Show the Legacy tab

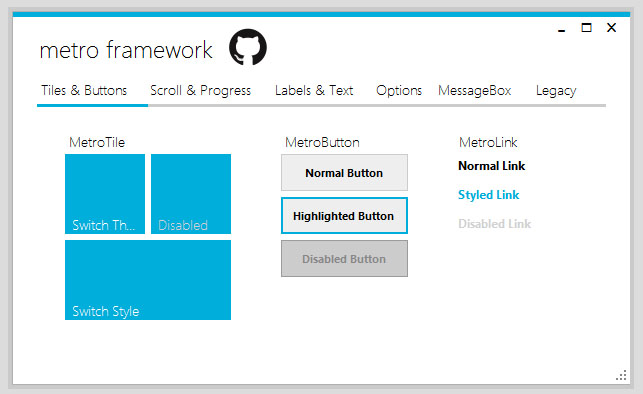point(556,90)
